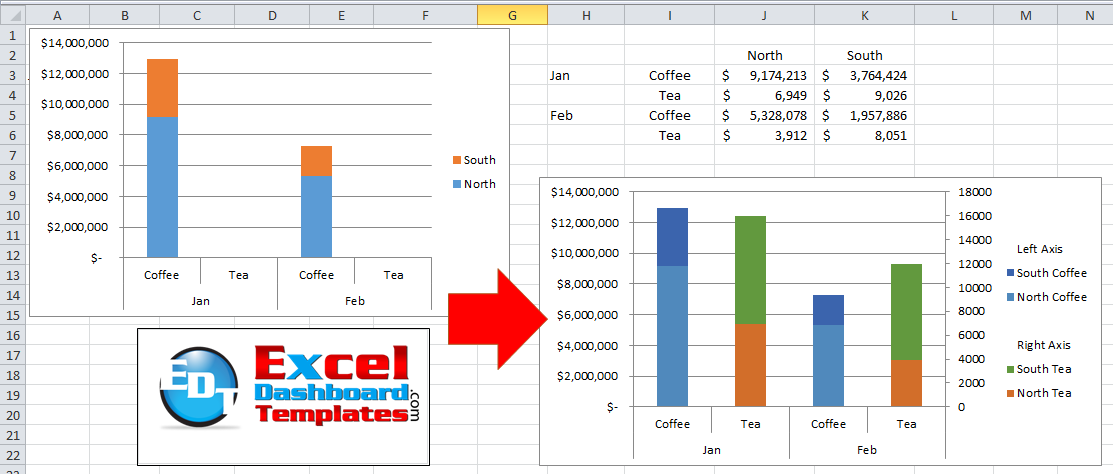Image resolution: width=1113 pixels, height=474 pixels.
Task: Select South Coffee legend swatch
Action: (1010, 273)
